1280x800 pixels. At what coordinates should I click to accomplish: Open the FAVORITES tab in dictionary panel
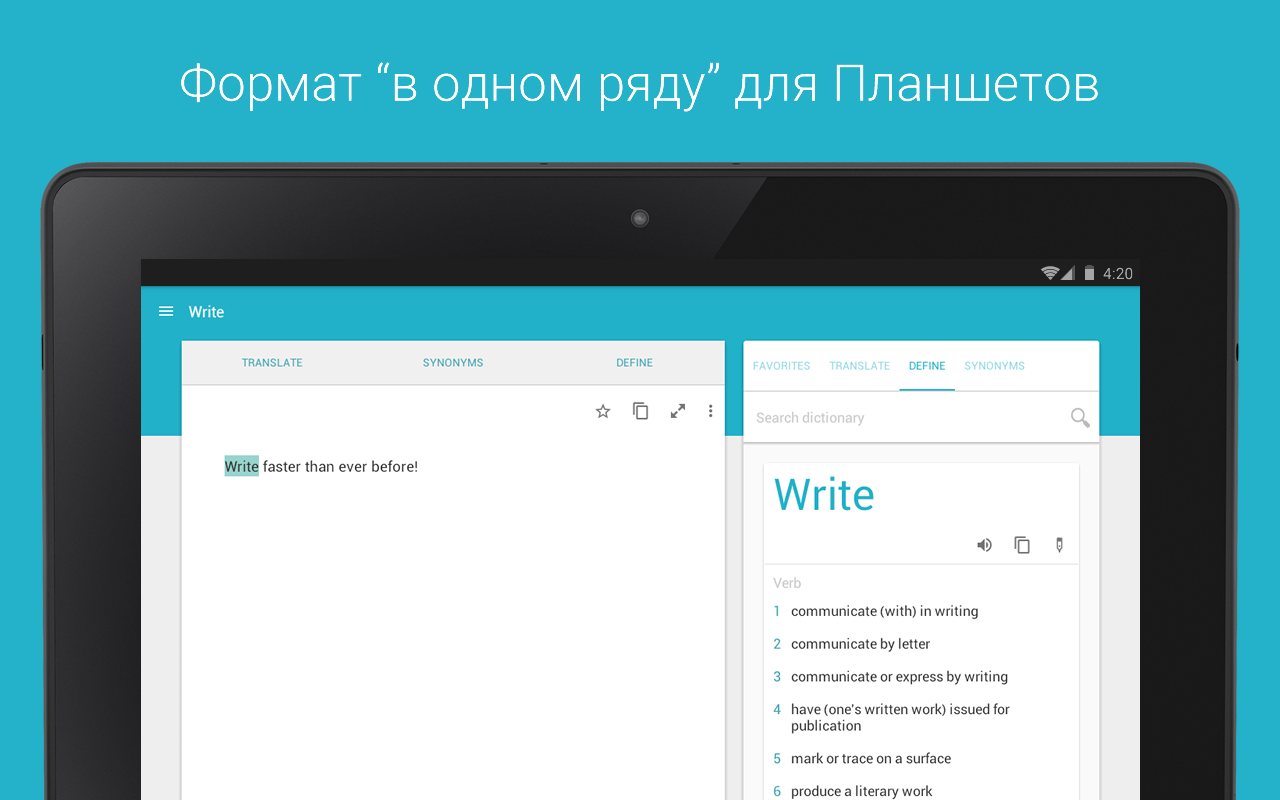pyautogui.click(x=781, y=366)
